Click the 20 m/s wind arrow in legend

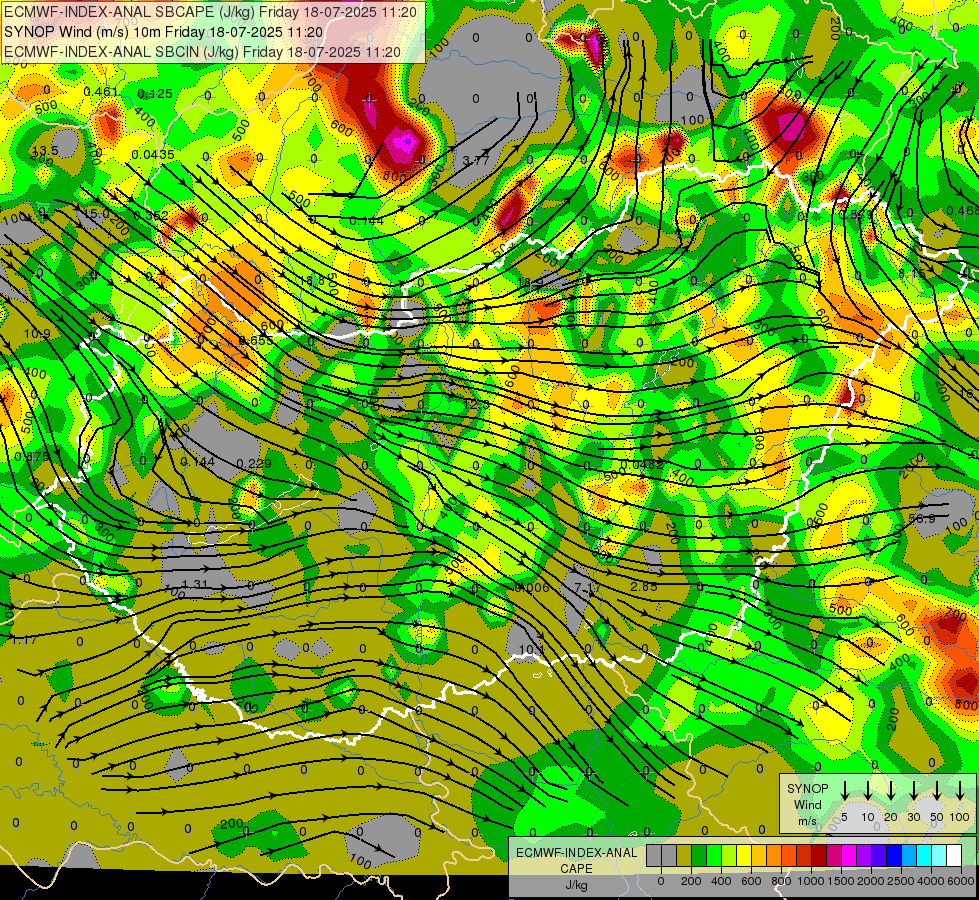pos(891,791)
